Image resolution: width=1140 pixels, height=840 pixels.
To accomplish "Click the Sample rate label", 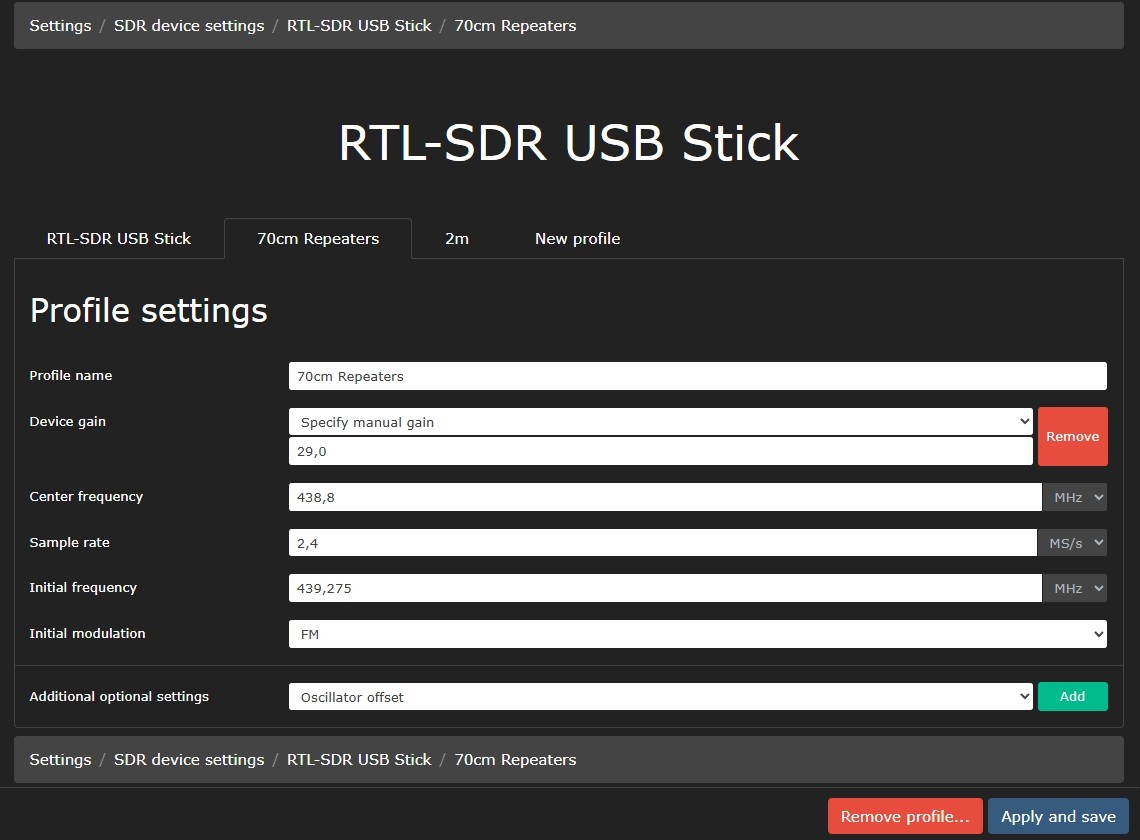I will tap(69, 543).
